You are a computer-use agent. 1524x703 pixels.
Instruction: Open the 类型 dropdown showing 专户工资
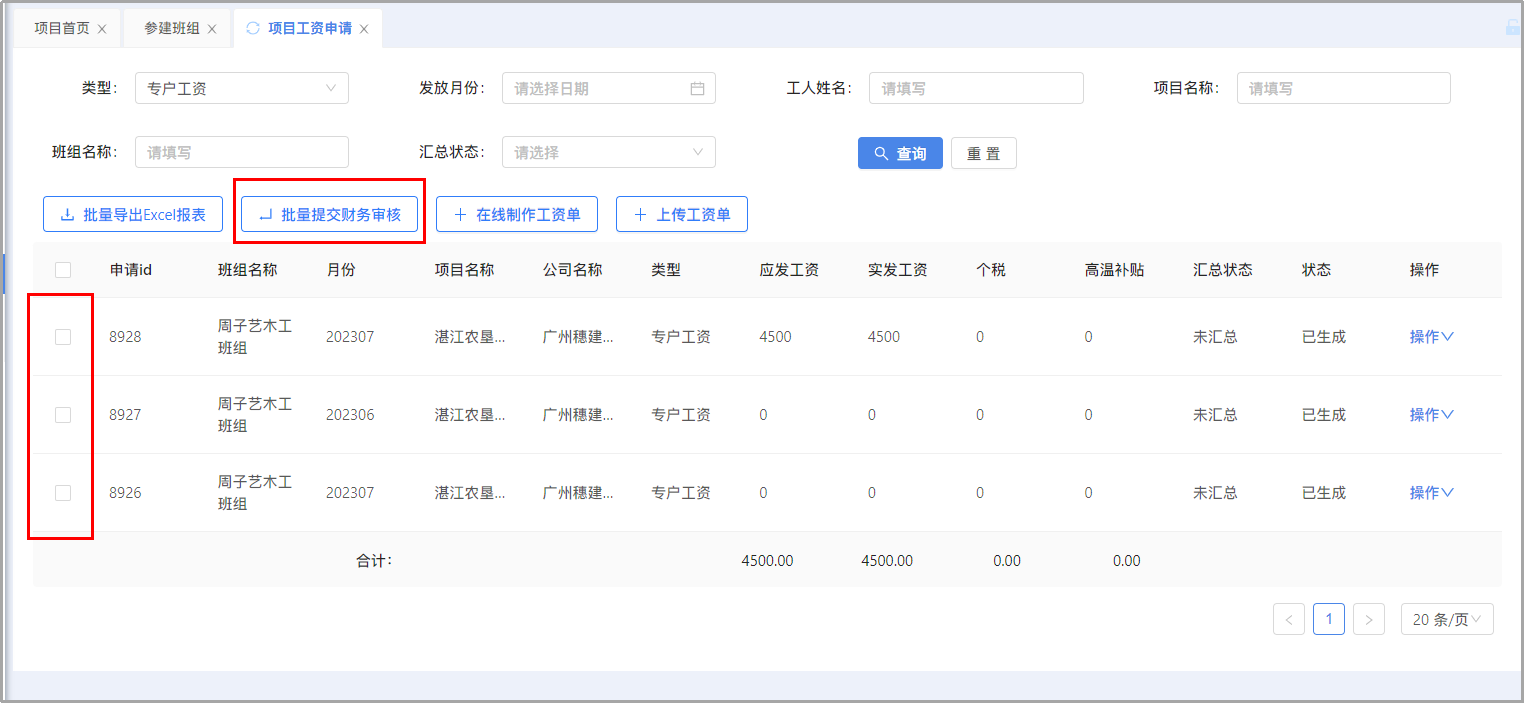[241, 88]
